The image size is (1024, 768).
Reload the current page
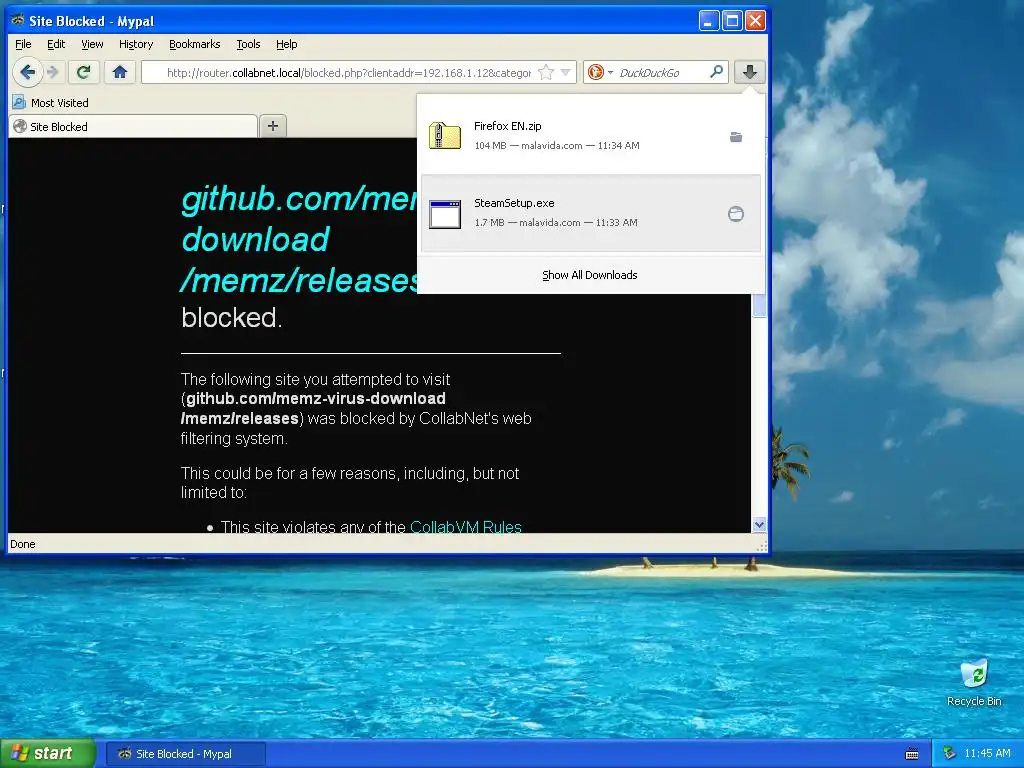[84, 72]
